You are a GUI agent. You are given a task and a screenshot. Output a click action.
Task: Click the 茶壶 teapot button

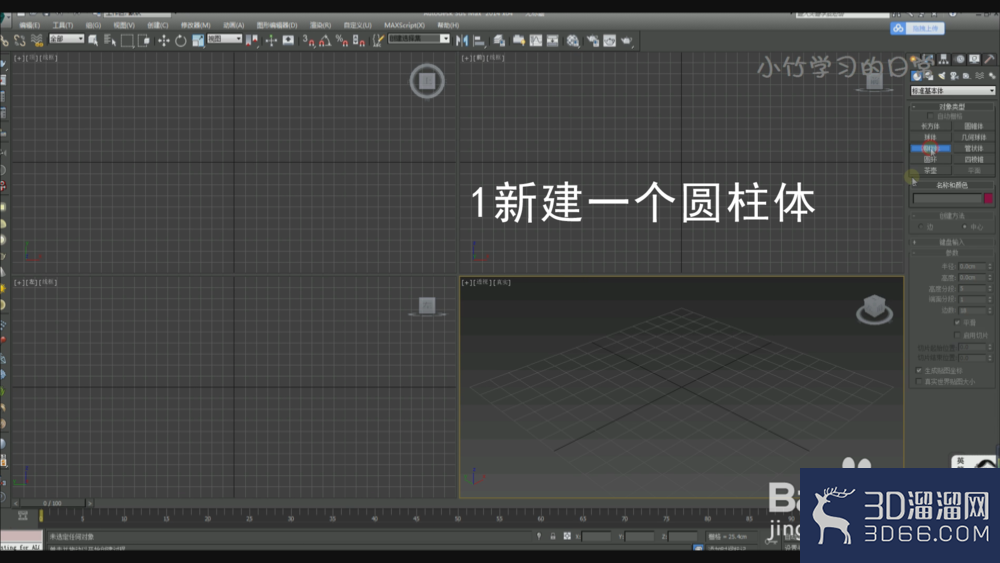930,170
